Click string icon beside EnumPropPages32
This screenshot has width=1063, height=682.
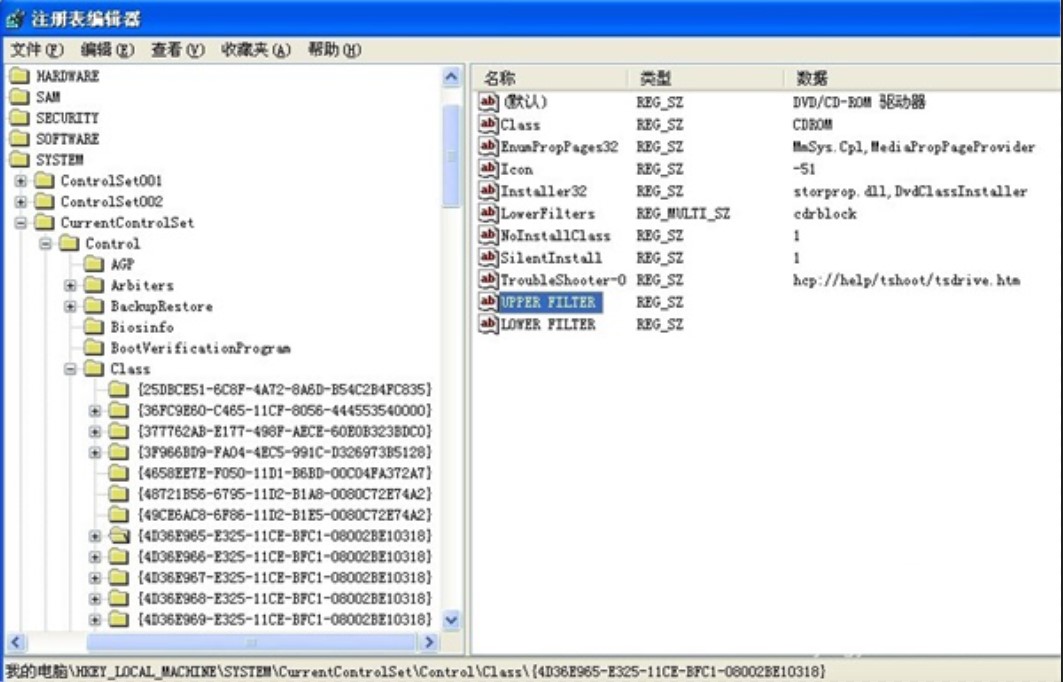[x=488, y=146]
